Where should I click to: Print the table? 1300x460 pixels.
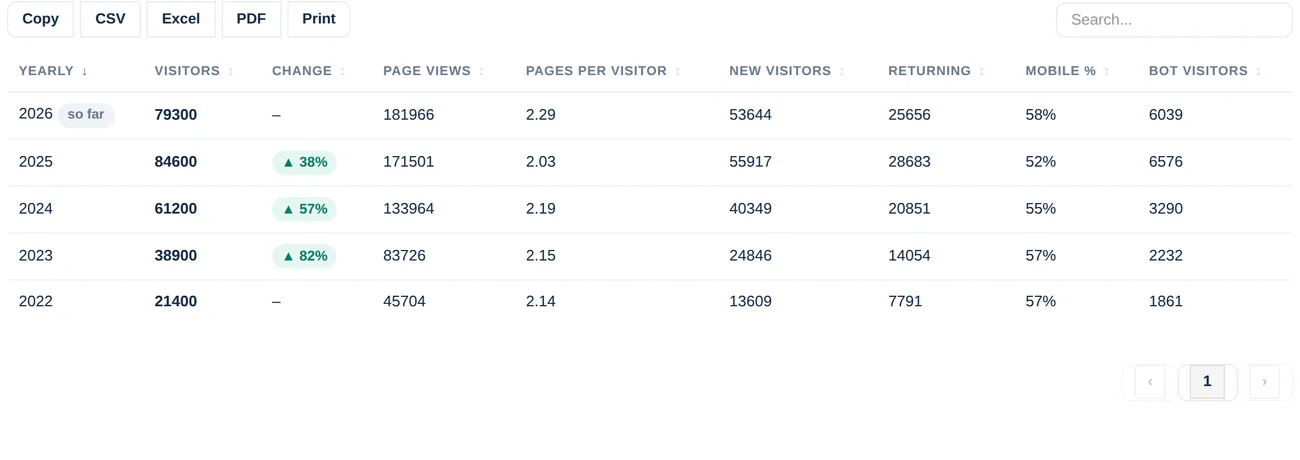click(x=319, y=19)
